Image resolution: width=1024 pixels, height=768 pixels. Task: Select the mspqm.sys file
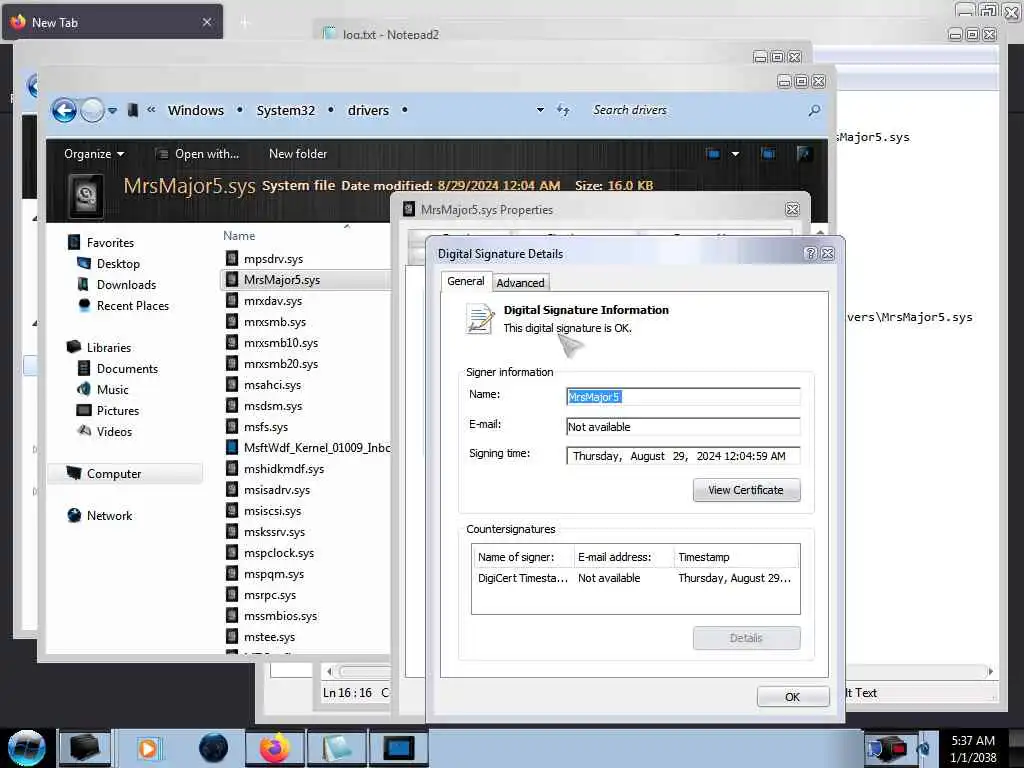click(274, 574)
